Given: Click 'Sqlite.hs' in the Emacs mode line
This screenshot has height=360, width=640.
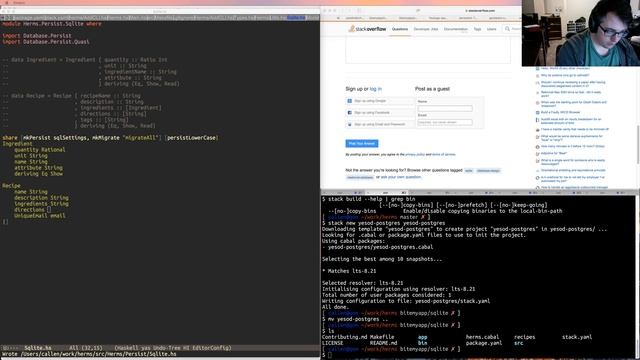Looking at the screenshot, I should click(x=38, y=348).
